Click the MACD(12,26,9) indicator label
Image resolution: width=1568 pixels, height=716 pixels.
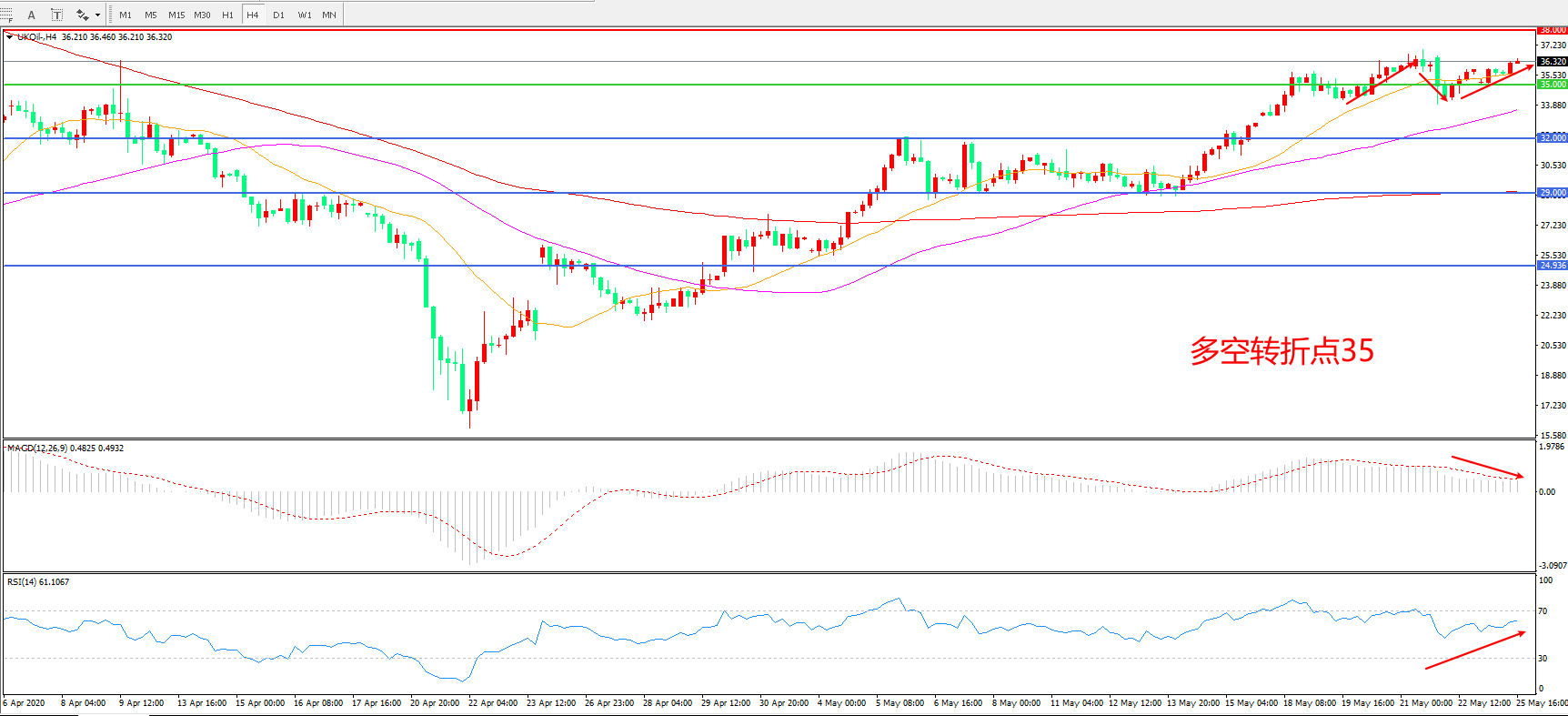[x=36, y=449]
